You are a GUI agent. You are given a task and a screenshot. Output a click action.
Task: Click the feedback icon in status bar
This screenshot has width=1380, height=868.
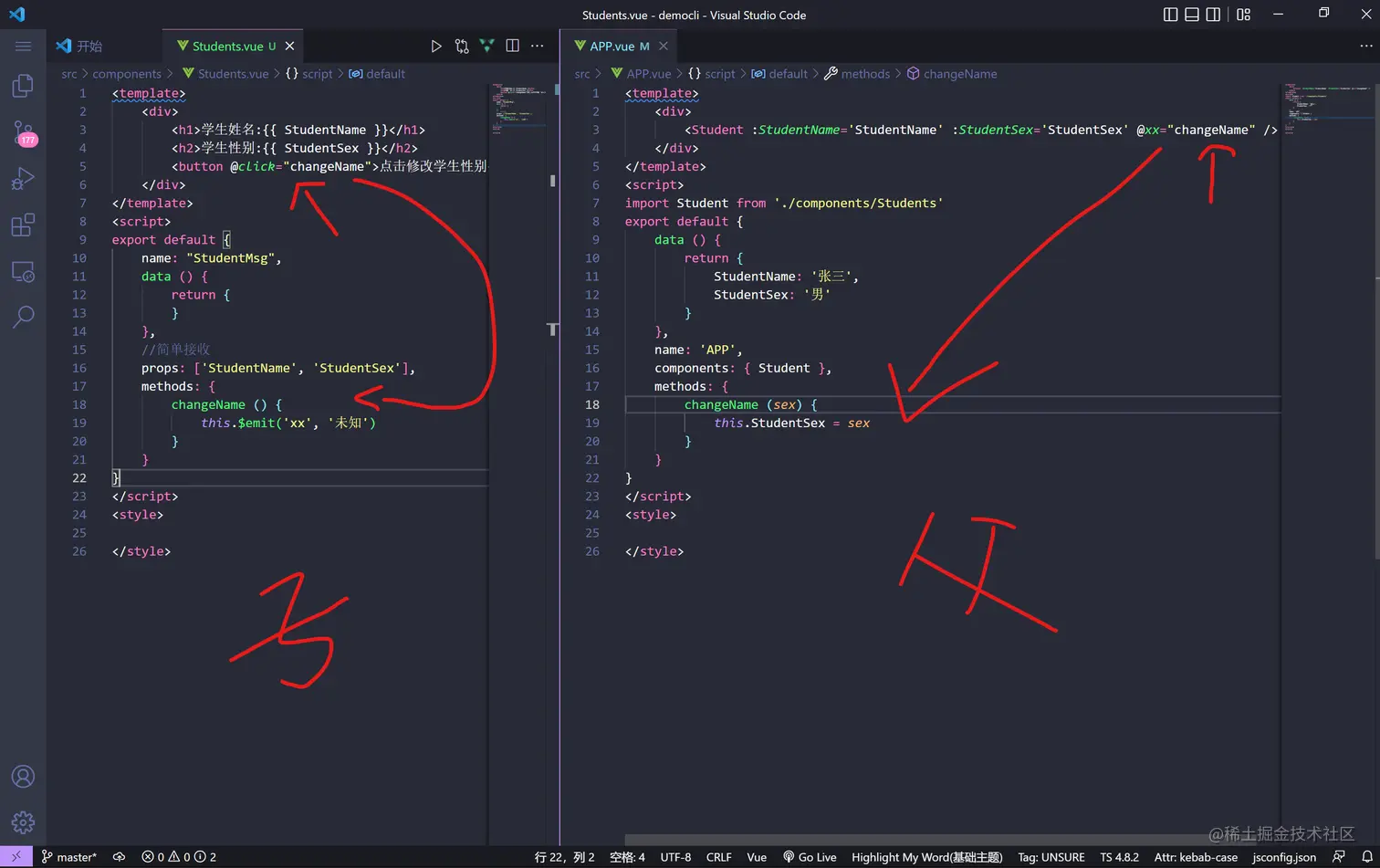pos(1339,857)
